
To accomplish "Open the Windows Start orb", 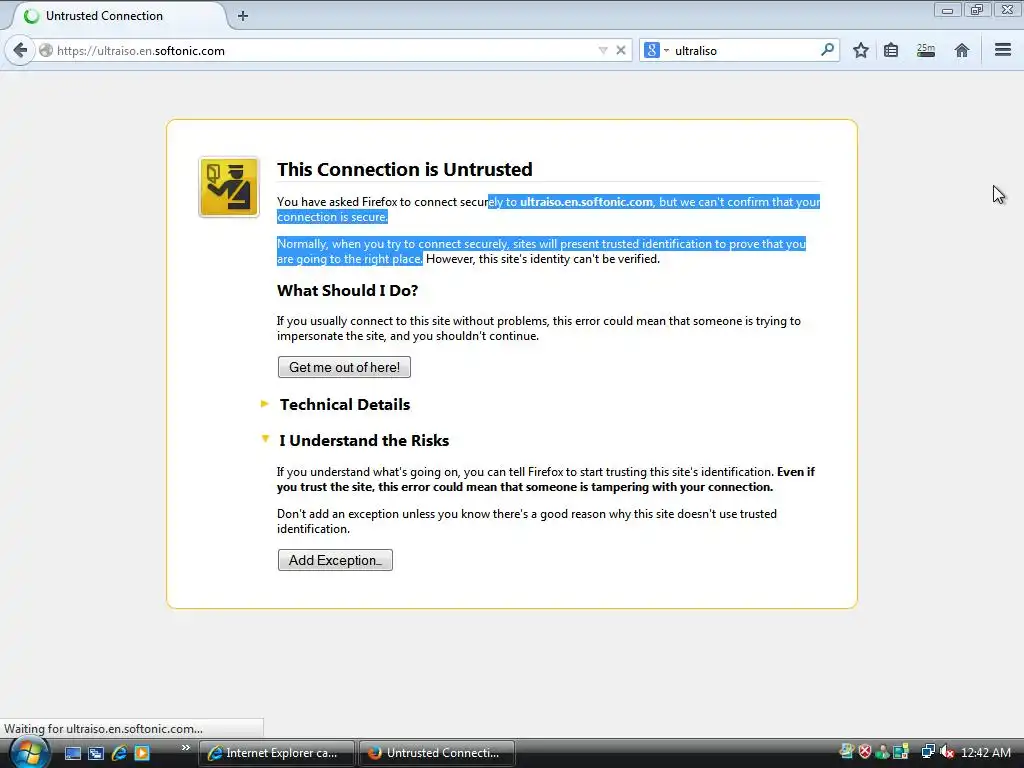I will 28,752.
